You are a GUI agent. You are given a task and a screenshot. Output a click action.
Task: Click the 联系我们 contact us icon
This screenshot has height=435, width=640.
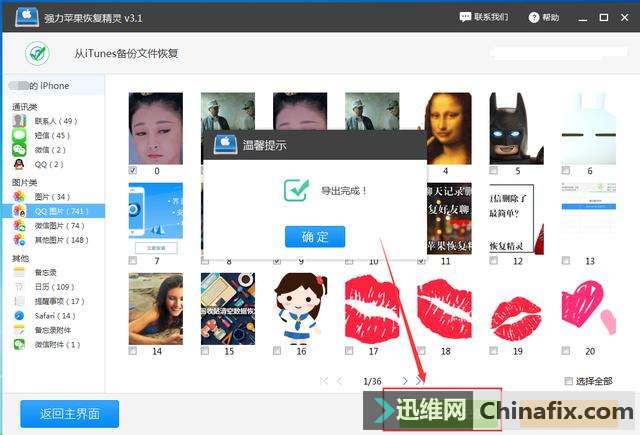pos(484,17)
